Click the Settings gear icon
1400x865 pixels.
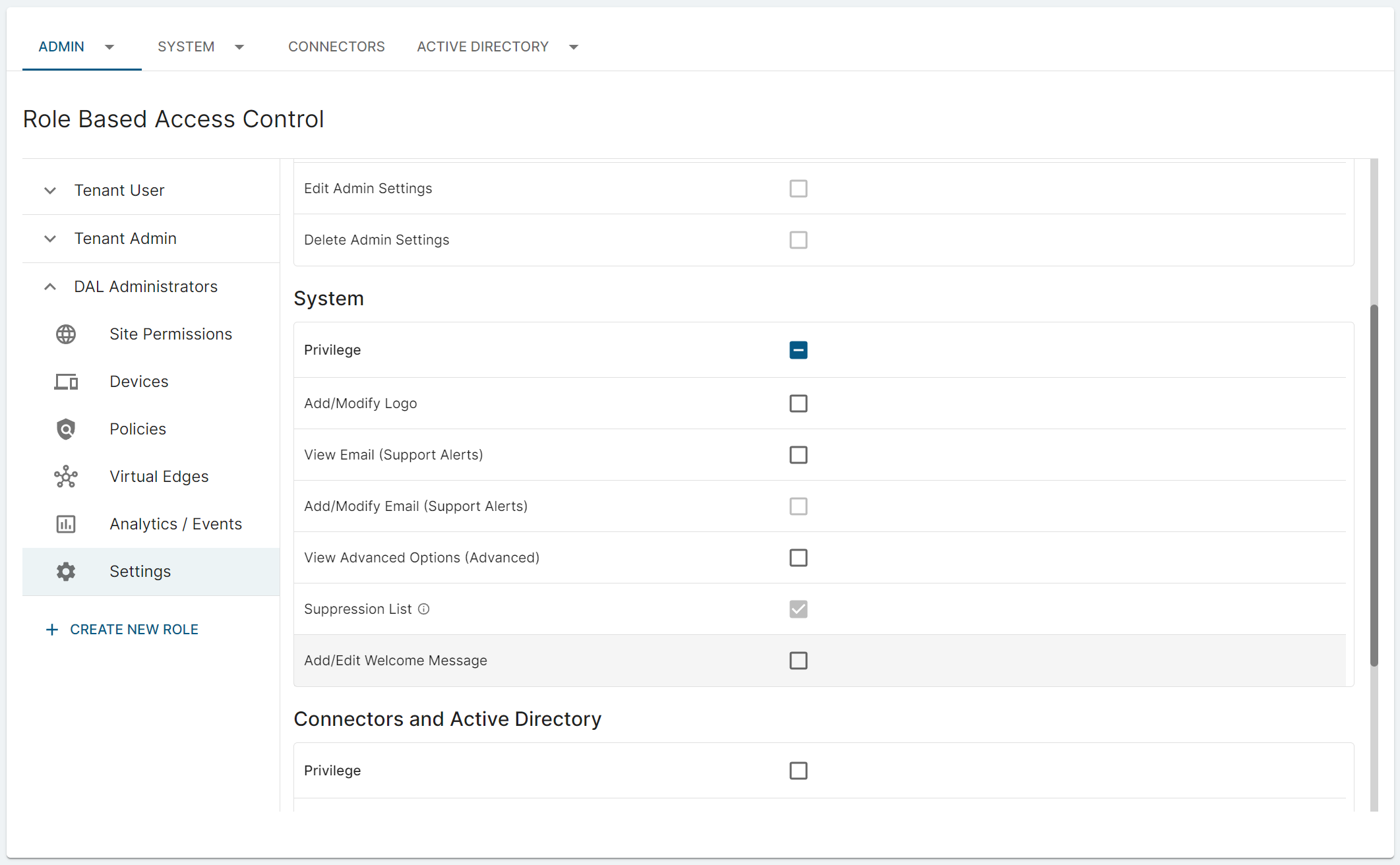(66, 572)
